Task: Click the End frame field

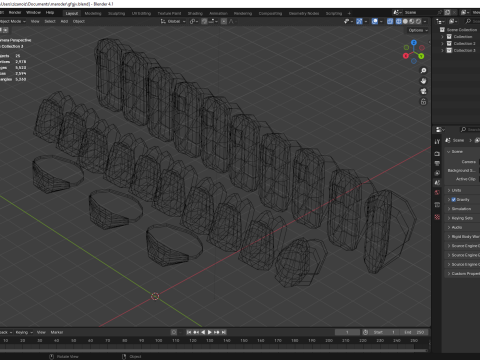Action: click(x=414, y=332)
